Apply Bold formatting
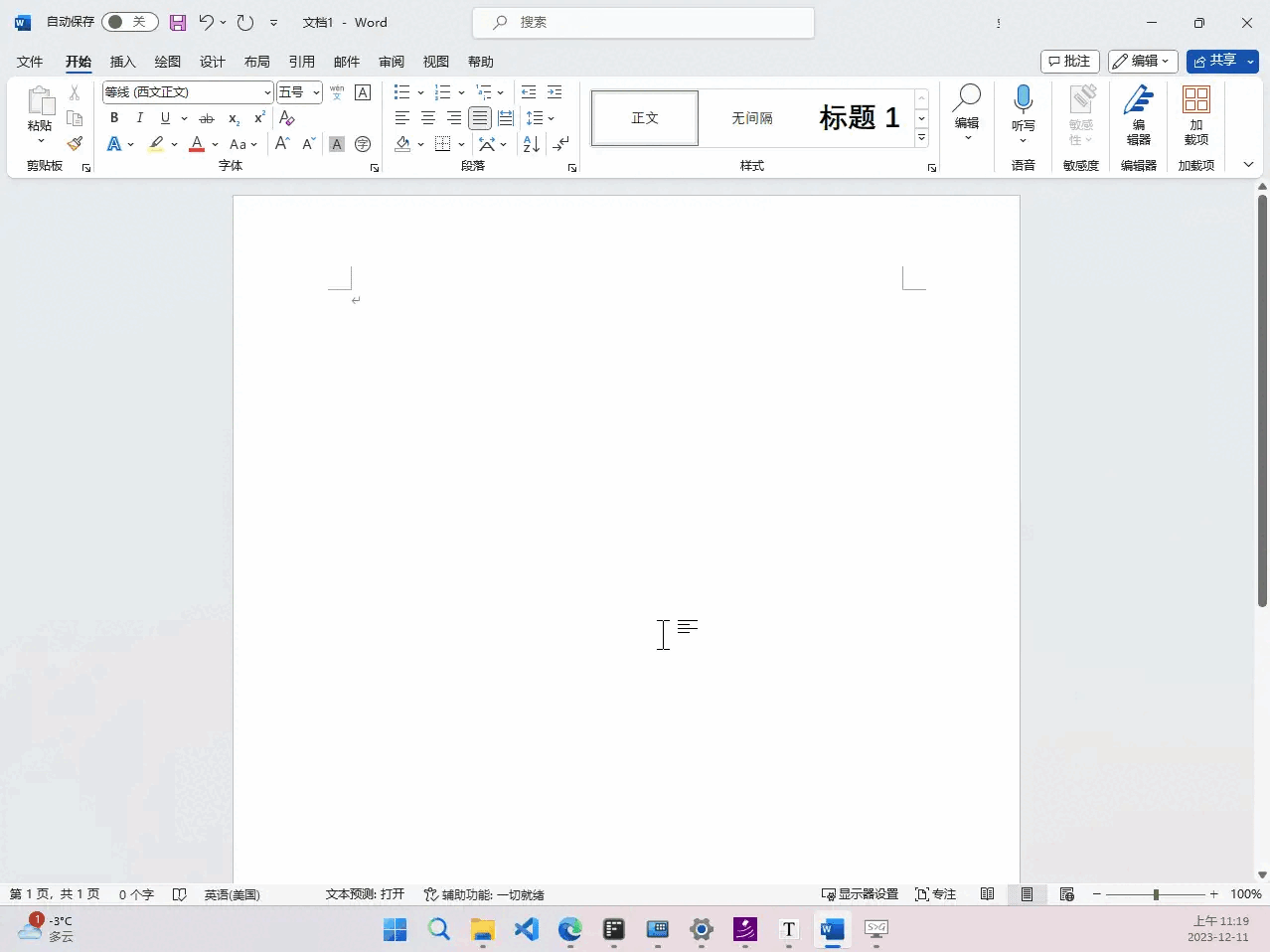The width and height of the screenshot is (1270, 952). point(114,118)
